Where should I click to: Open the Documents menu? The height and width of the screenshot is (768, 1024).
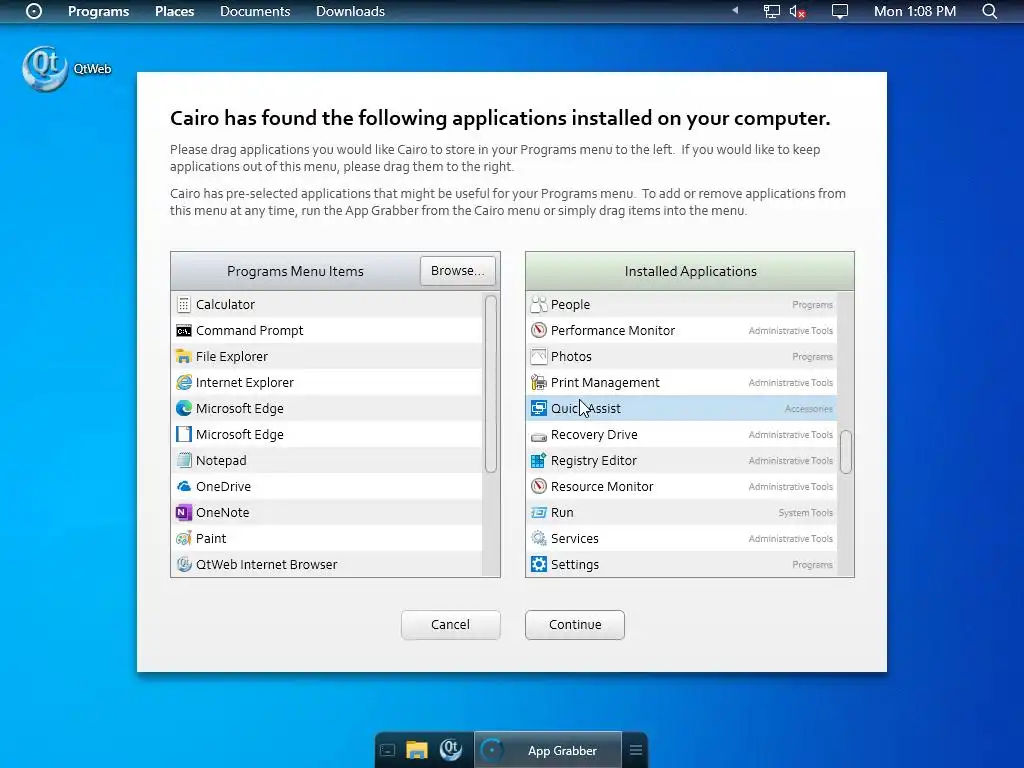(x=255, y=11)
